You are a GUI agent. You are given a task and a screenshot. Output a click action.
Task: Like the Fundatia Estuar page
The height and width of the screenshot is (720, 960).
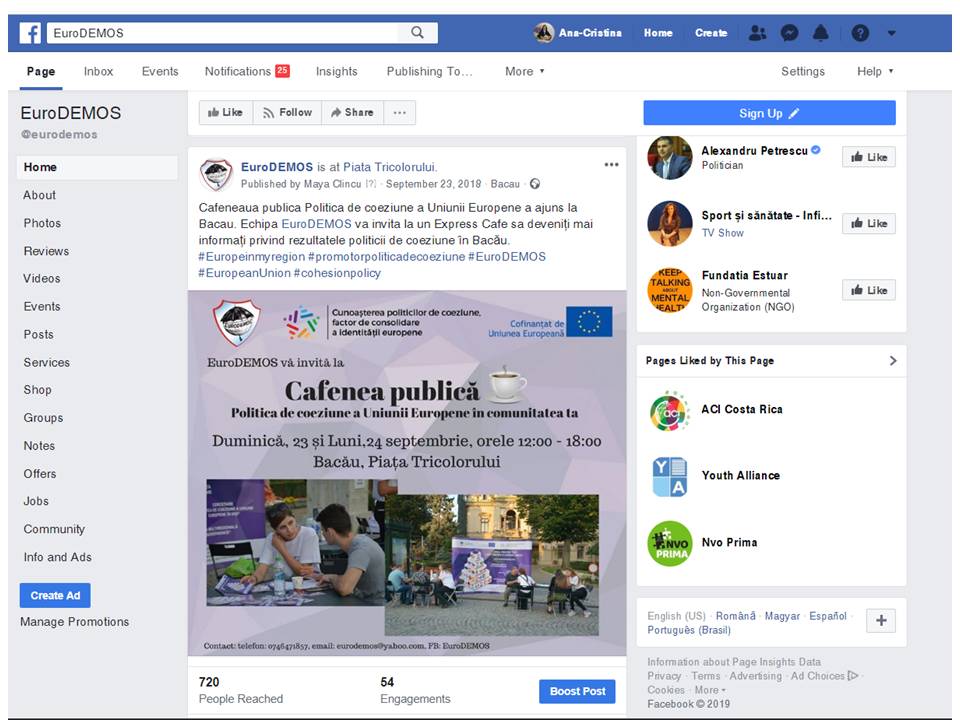tap(869, 290)
